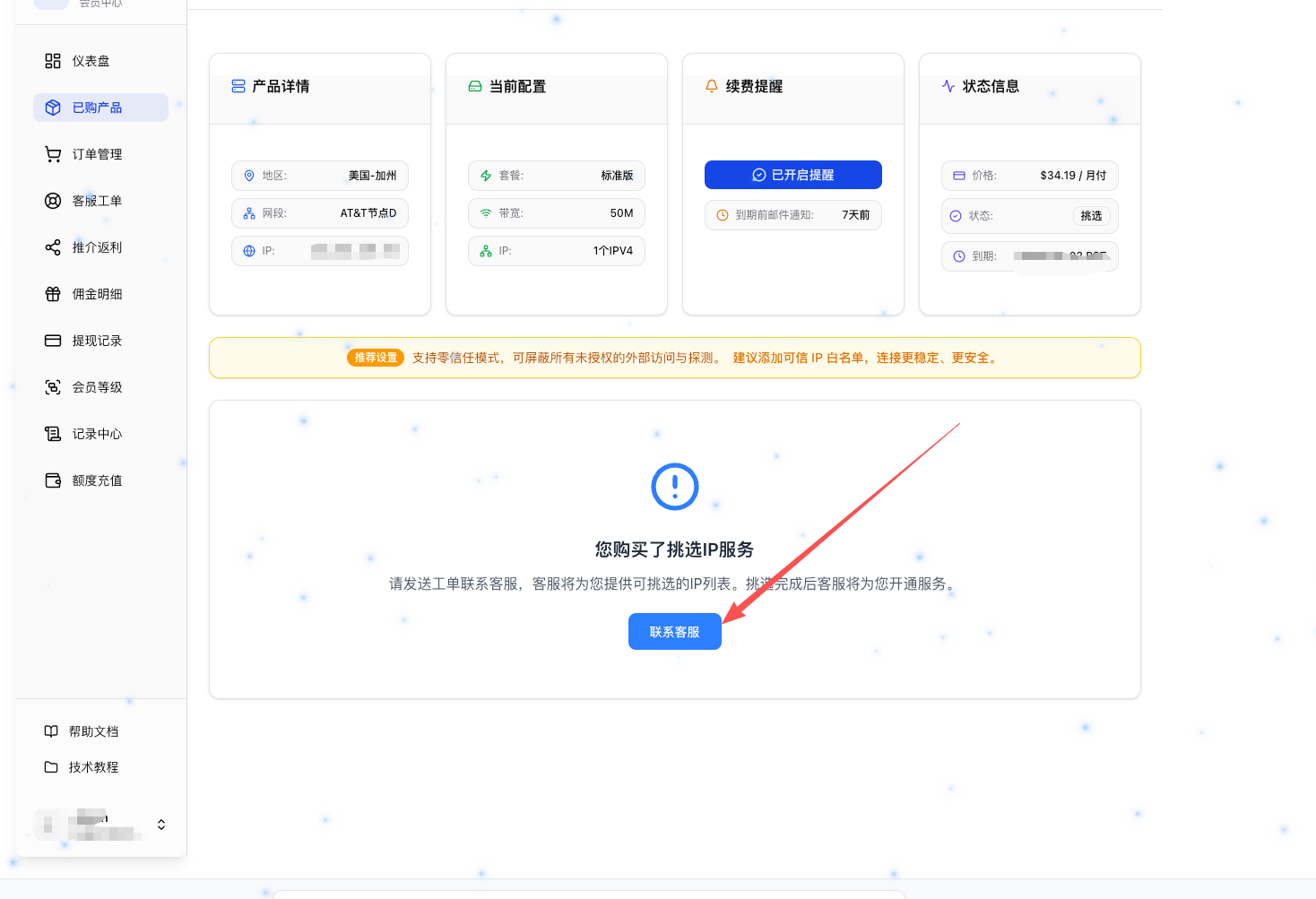Click the user avatar in the sidebar
The height and width of the screenshot is (899, 1316).
48,825
